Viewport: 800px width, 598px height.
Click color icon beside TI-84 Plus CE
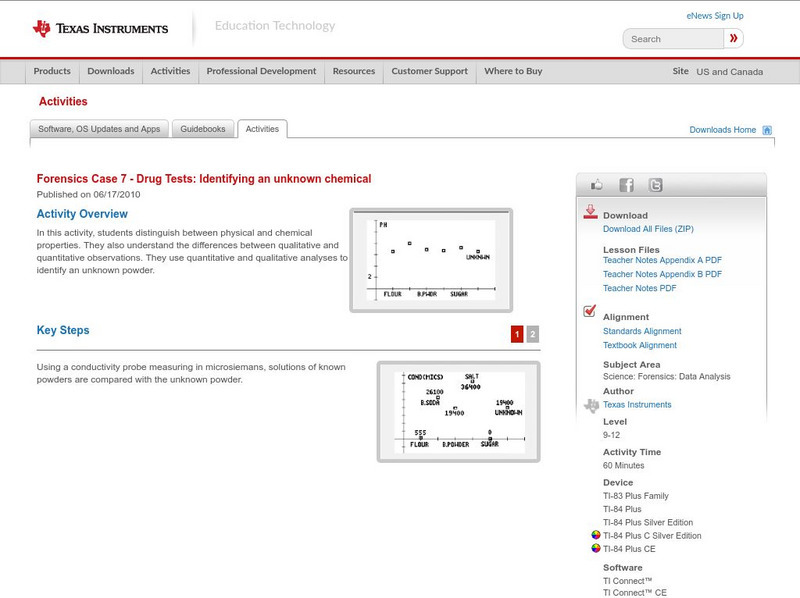595,549
